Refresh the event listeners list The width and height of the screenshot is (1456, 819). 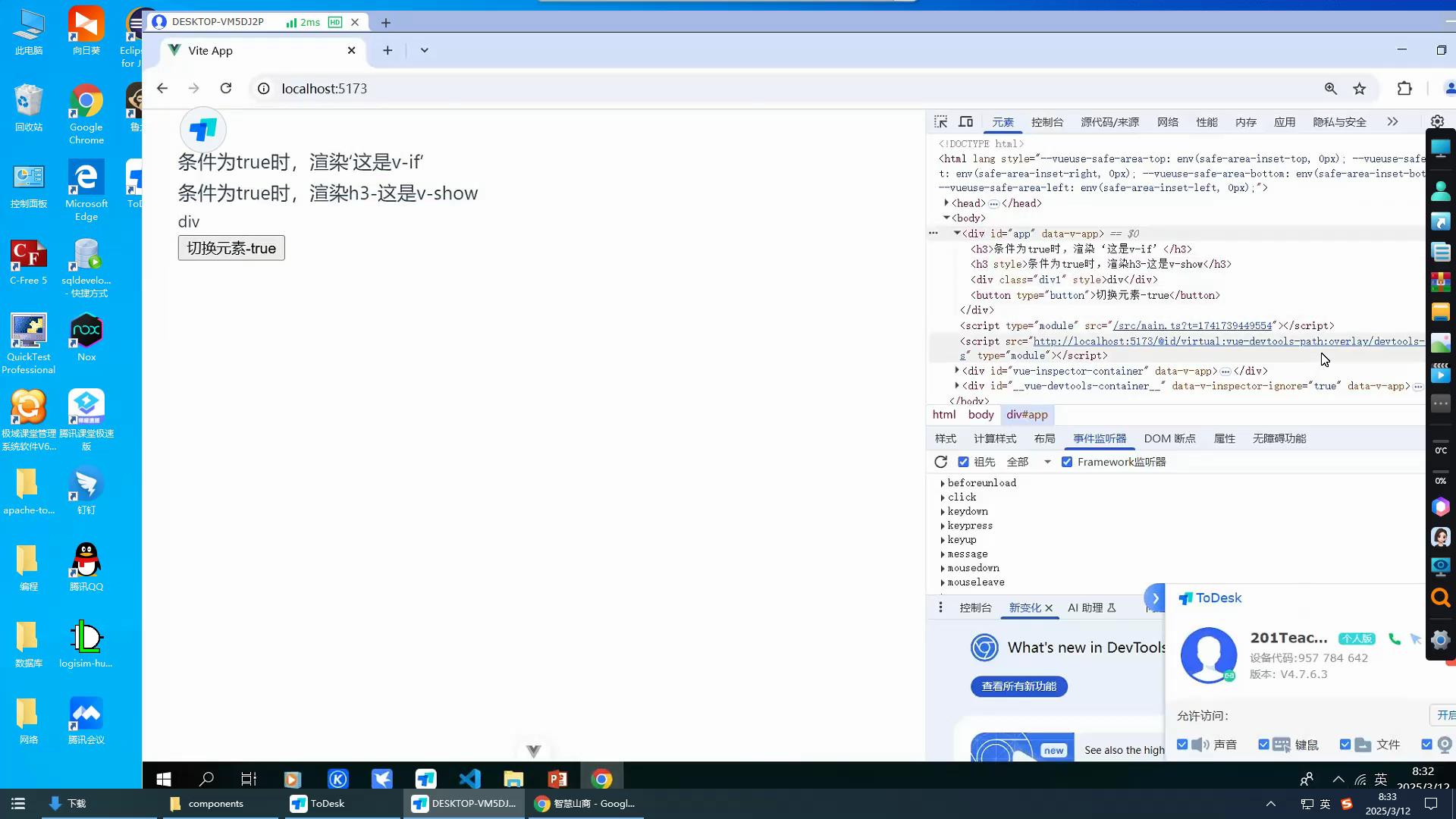coord(941,462)
